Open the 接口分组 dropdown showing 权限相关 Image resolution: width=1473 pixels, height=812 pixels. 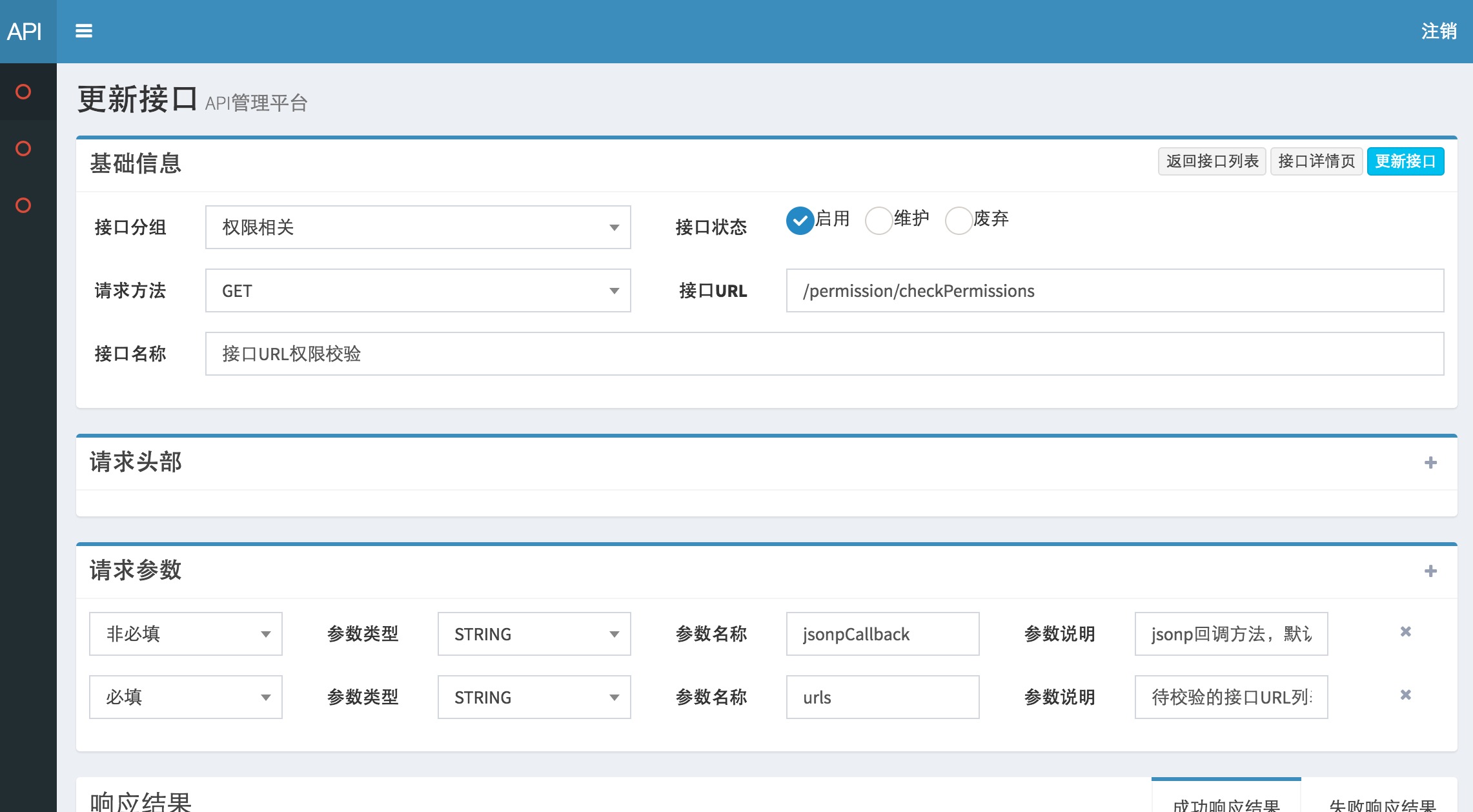pos(418,227)
